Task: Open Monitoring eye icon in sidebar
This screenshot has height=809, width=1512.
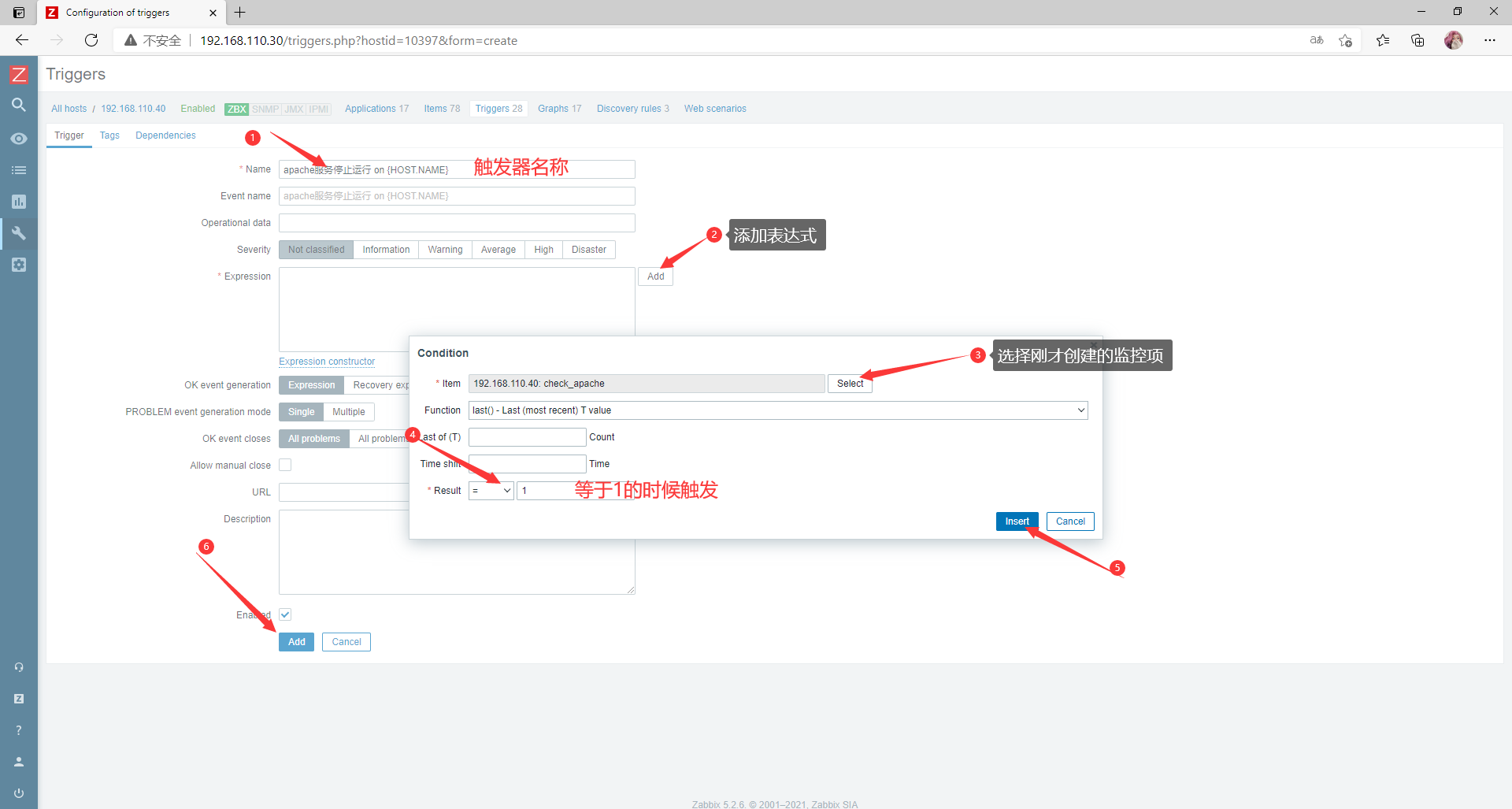Action: coord(19,139)
